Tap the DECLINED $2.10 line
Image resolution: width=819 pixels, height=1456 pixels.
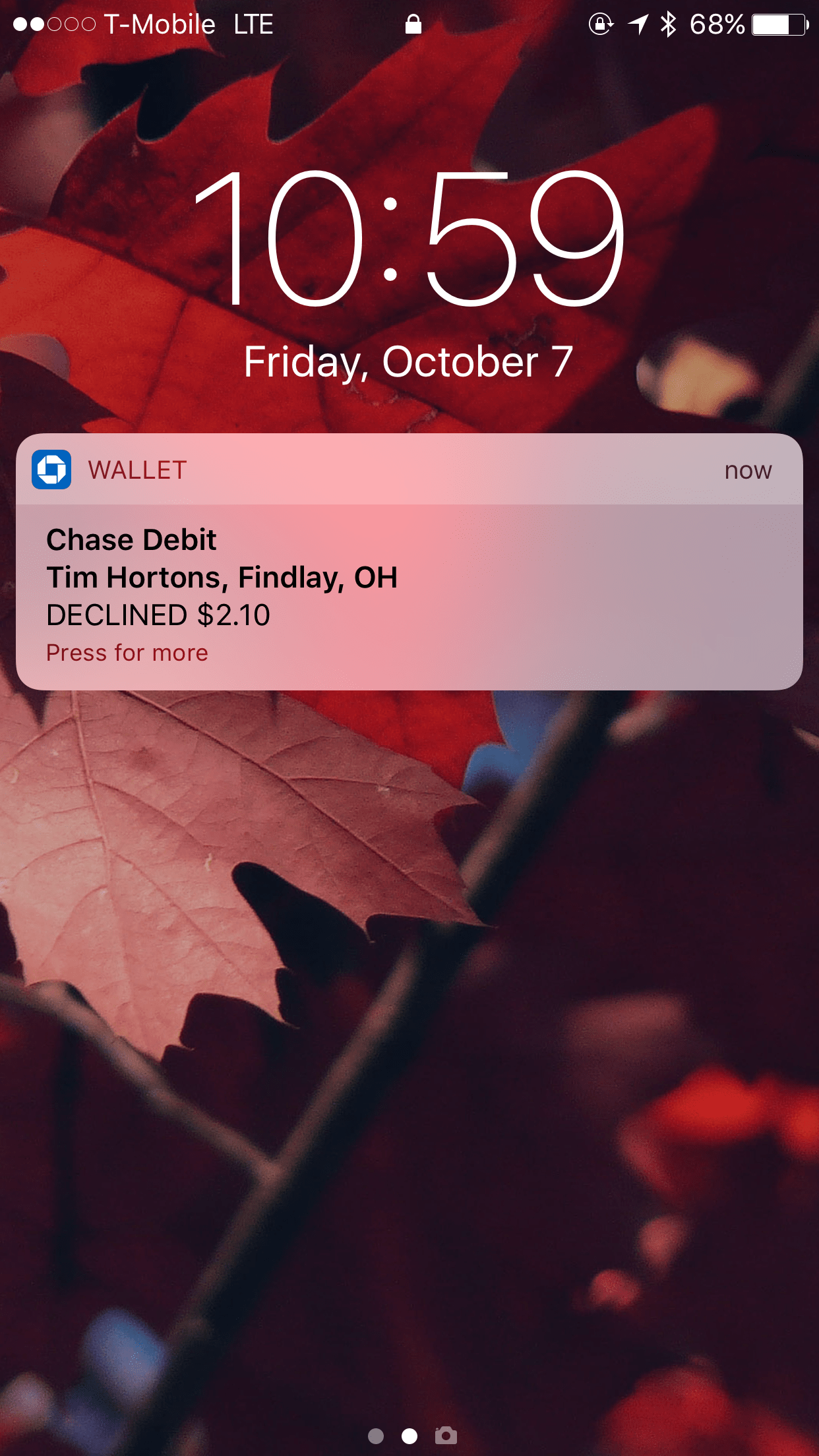coord(158,615)
